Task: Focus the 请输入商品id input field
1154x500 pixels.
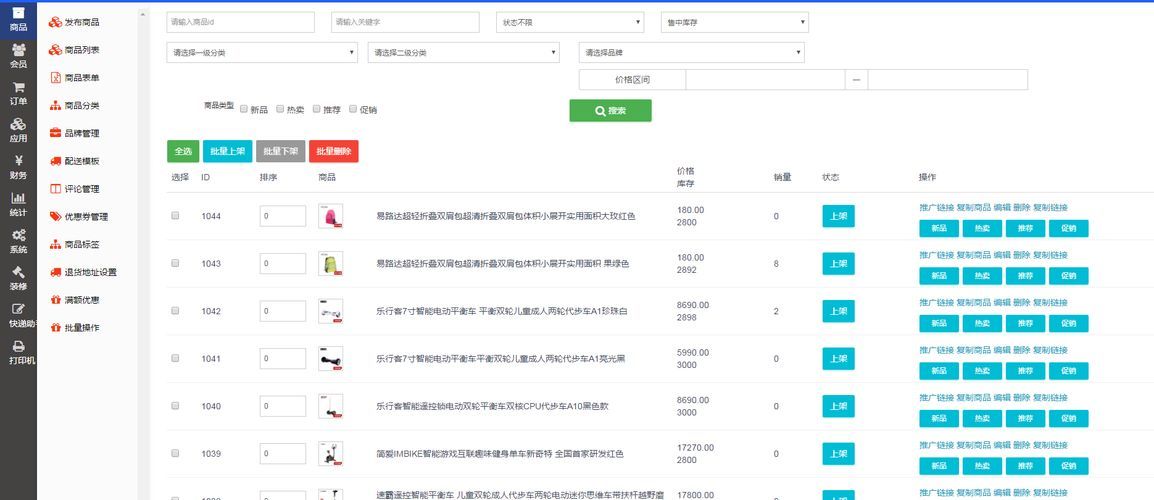Action: 240,23
